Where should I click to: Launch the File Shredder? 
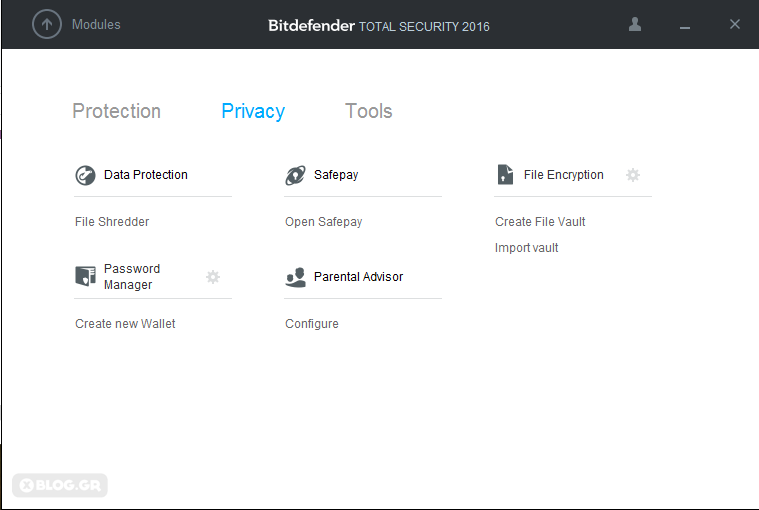112,222
